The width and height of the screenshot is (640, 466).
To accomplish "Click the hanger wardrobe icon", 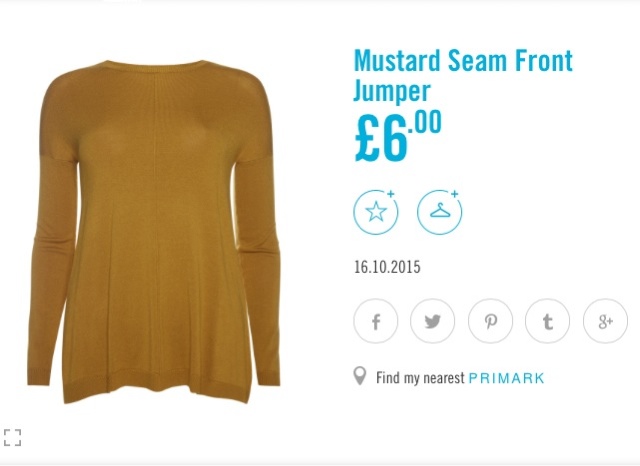I will [x=440, y=212].
